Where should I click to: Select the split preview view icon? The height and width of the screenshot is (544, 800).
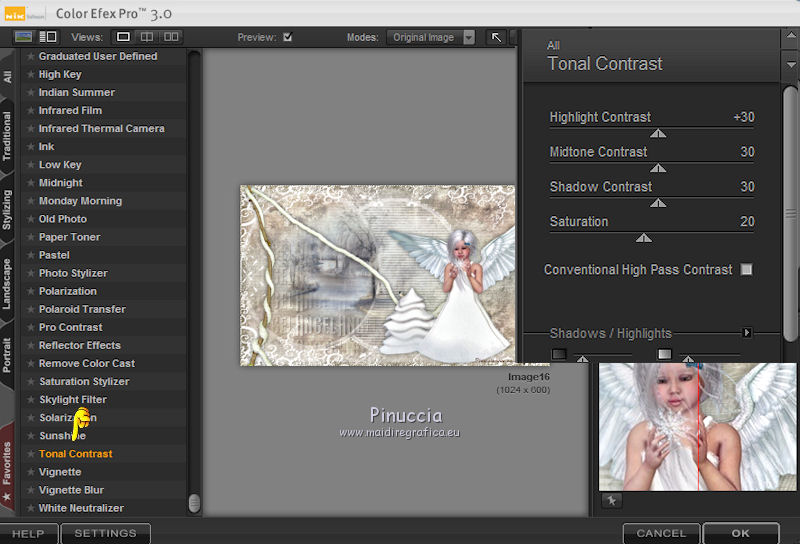coord(148,37)
